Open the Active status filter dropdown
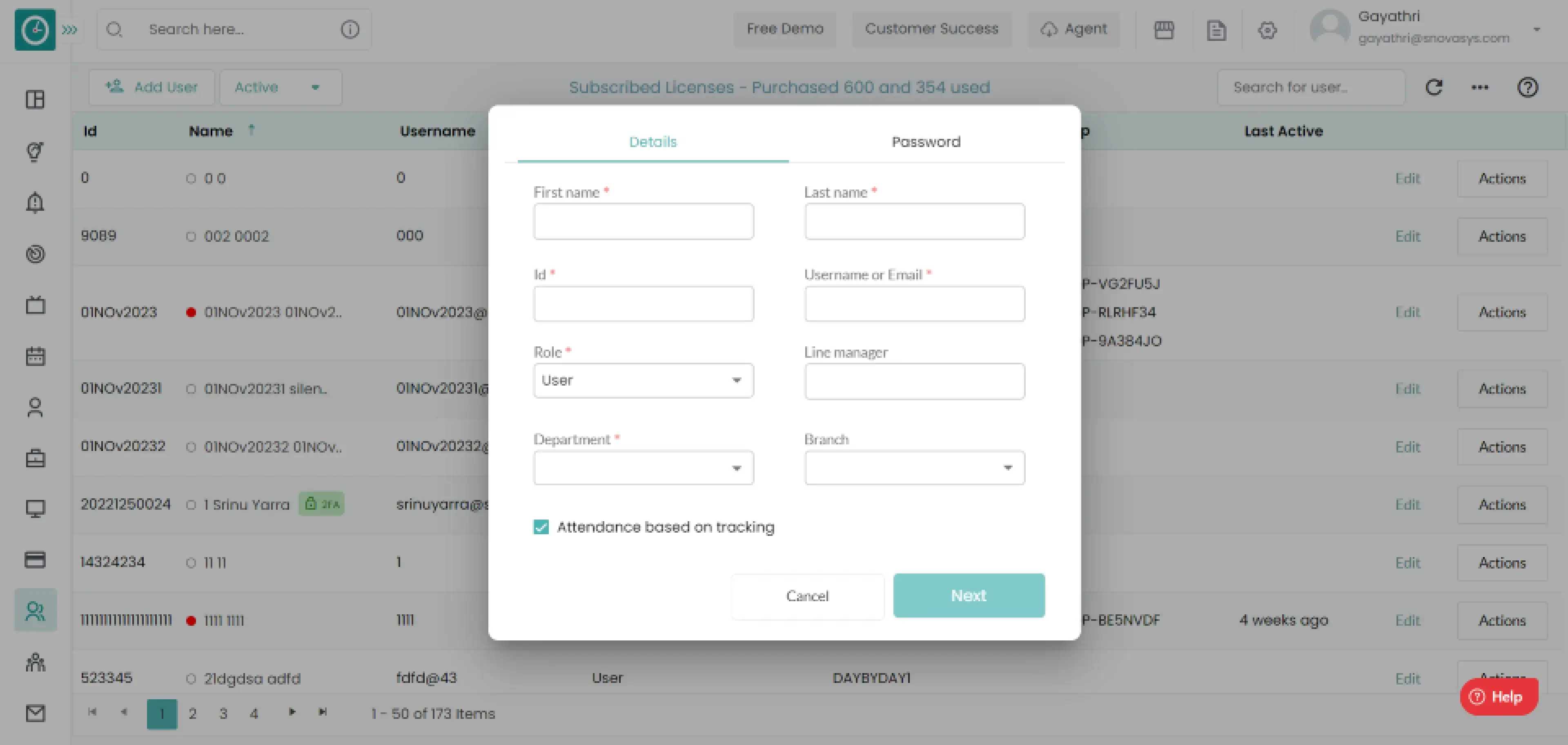 coord(280,88)
